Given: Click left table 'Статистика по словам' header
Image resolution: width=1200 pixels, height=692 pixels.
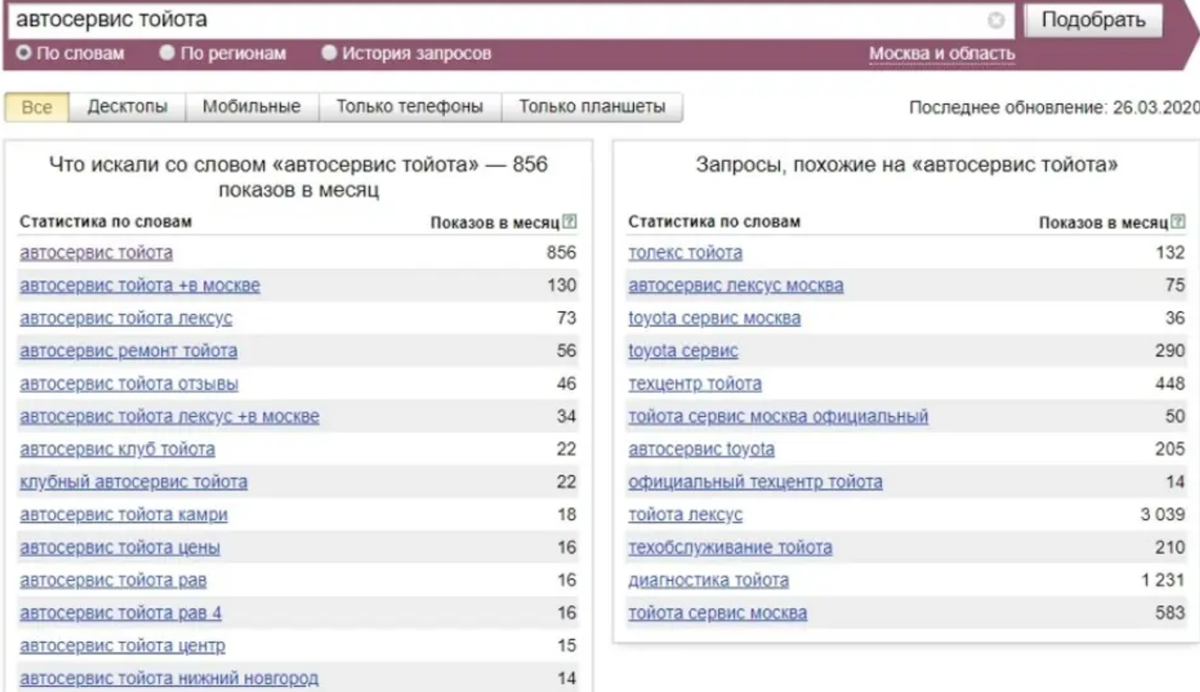Looking at the screenshot, I should [x=106, y=221].
